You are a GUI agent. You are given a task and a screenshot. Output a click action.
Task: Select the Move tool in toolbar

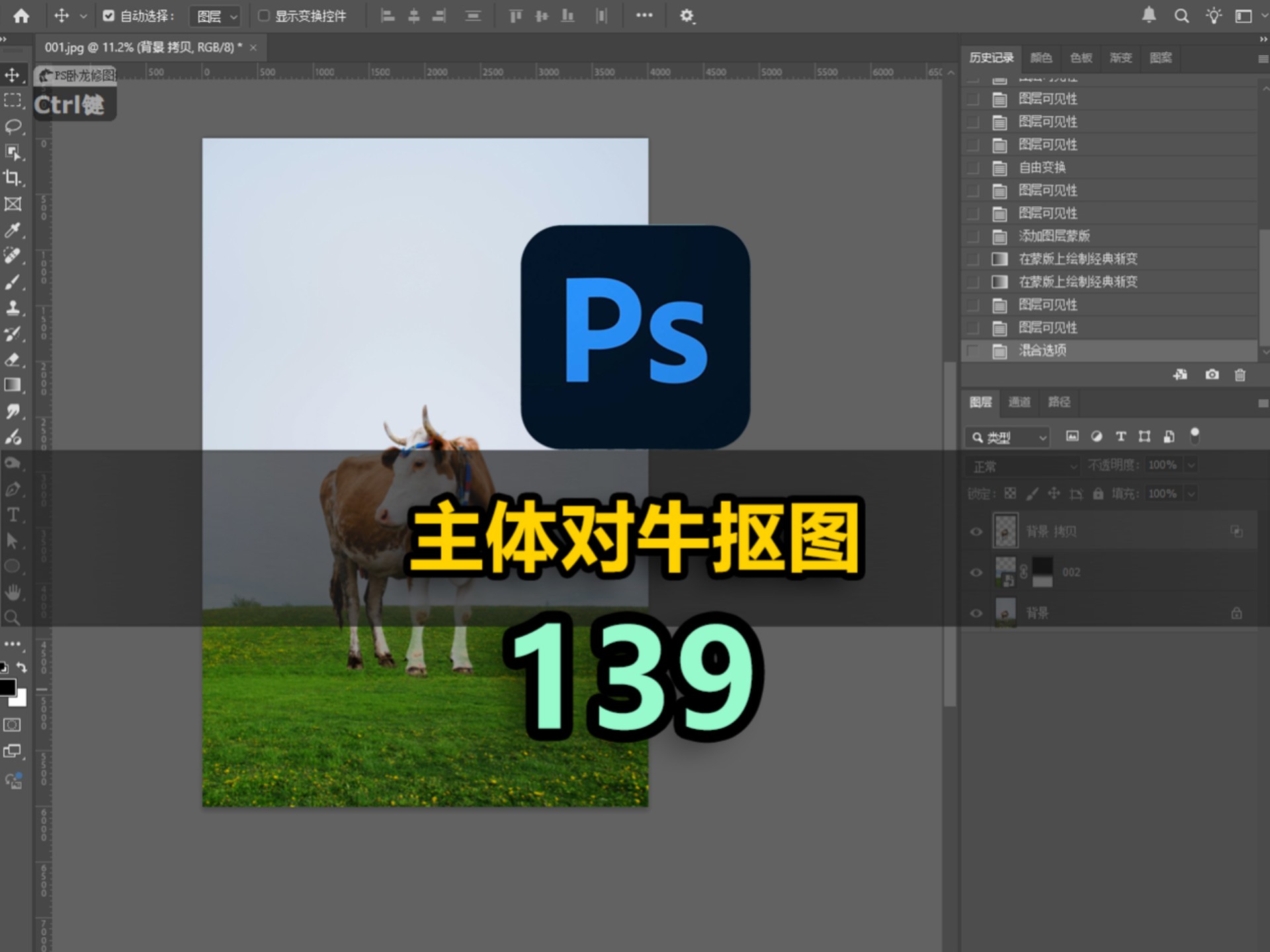coord(13,75)
